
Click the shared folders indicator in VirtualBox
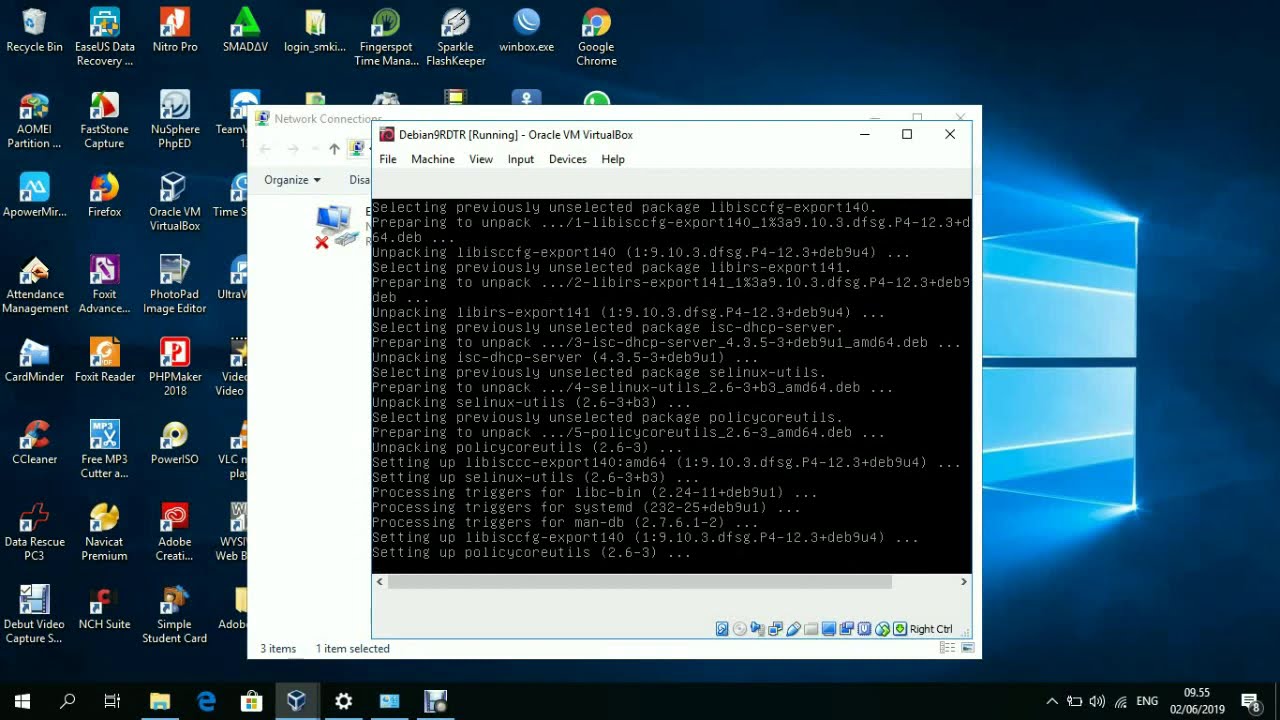pos(811,629)
